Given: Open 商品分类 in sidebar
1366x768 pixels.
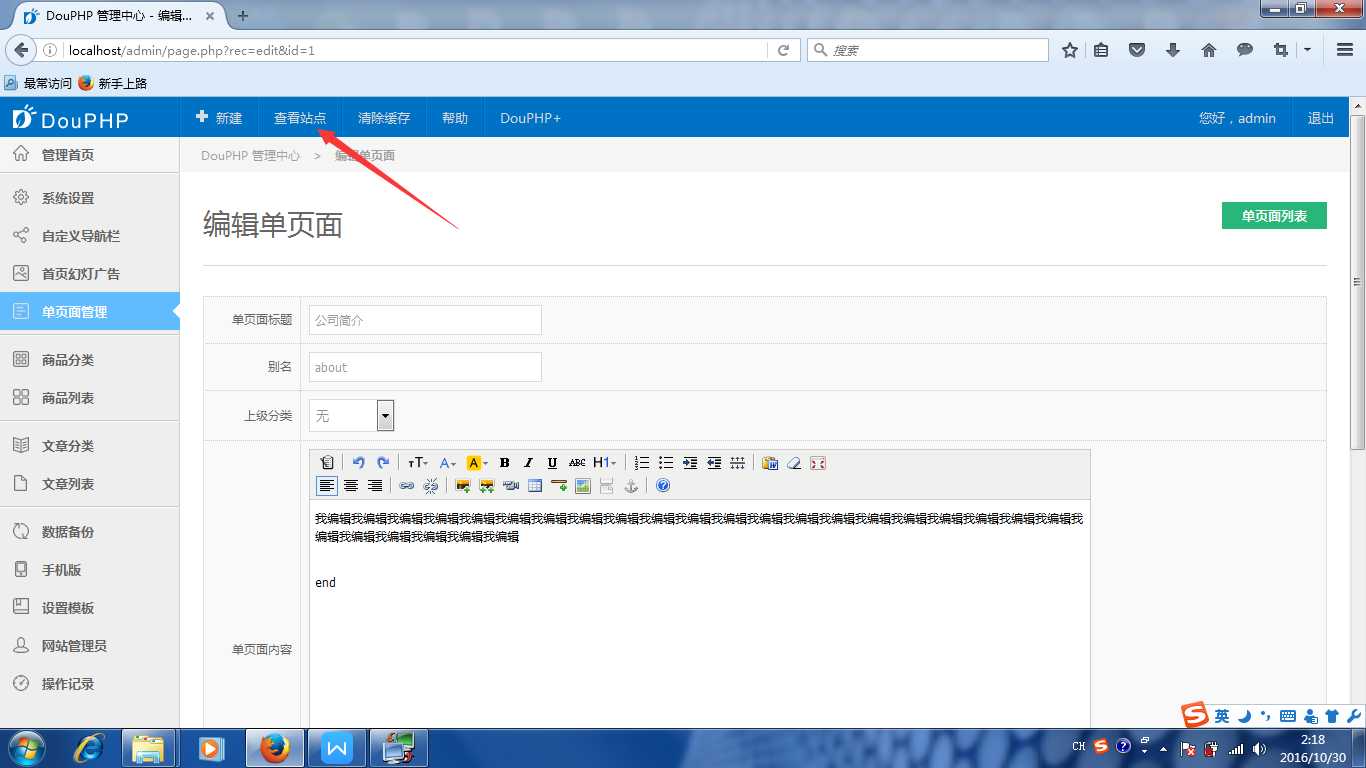Looking at the screenshot, I should [x=90, y=360].
